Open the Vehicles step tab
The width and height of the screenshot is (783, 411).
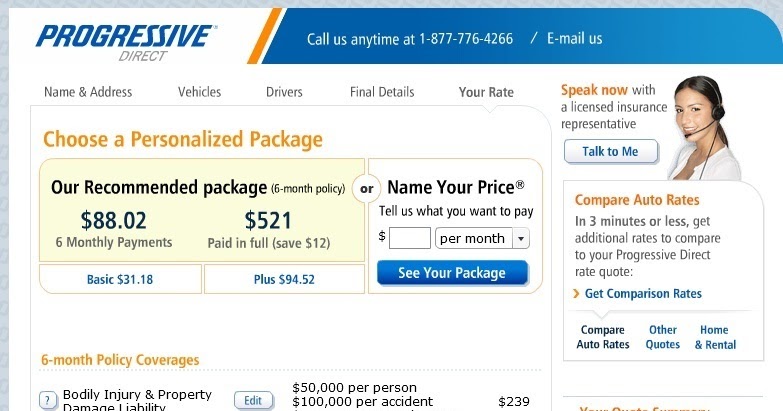pos(199,92)
